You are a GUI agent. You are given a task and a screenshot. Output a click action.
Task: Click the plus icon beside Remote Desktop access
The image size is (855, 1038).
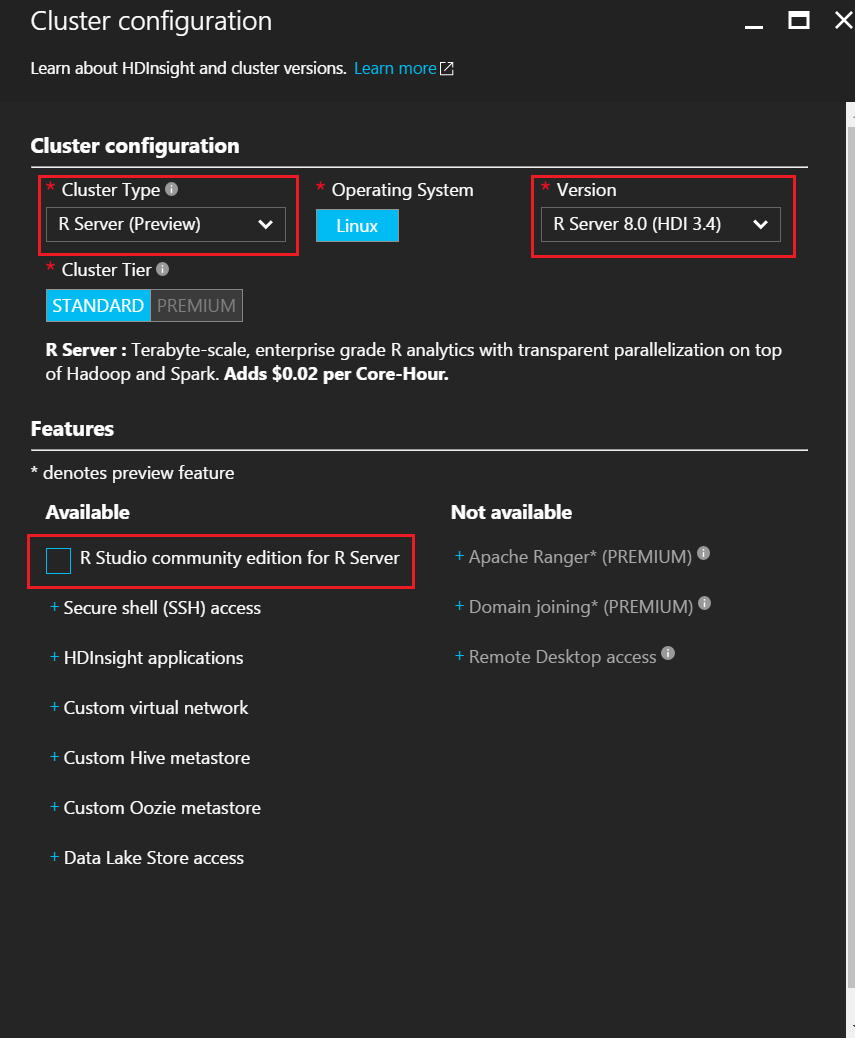point(459,656)
